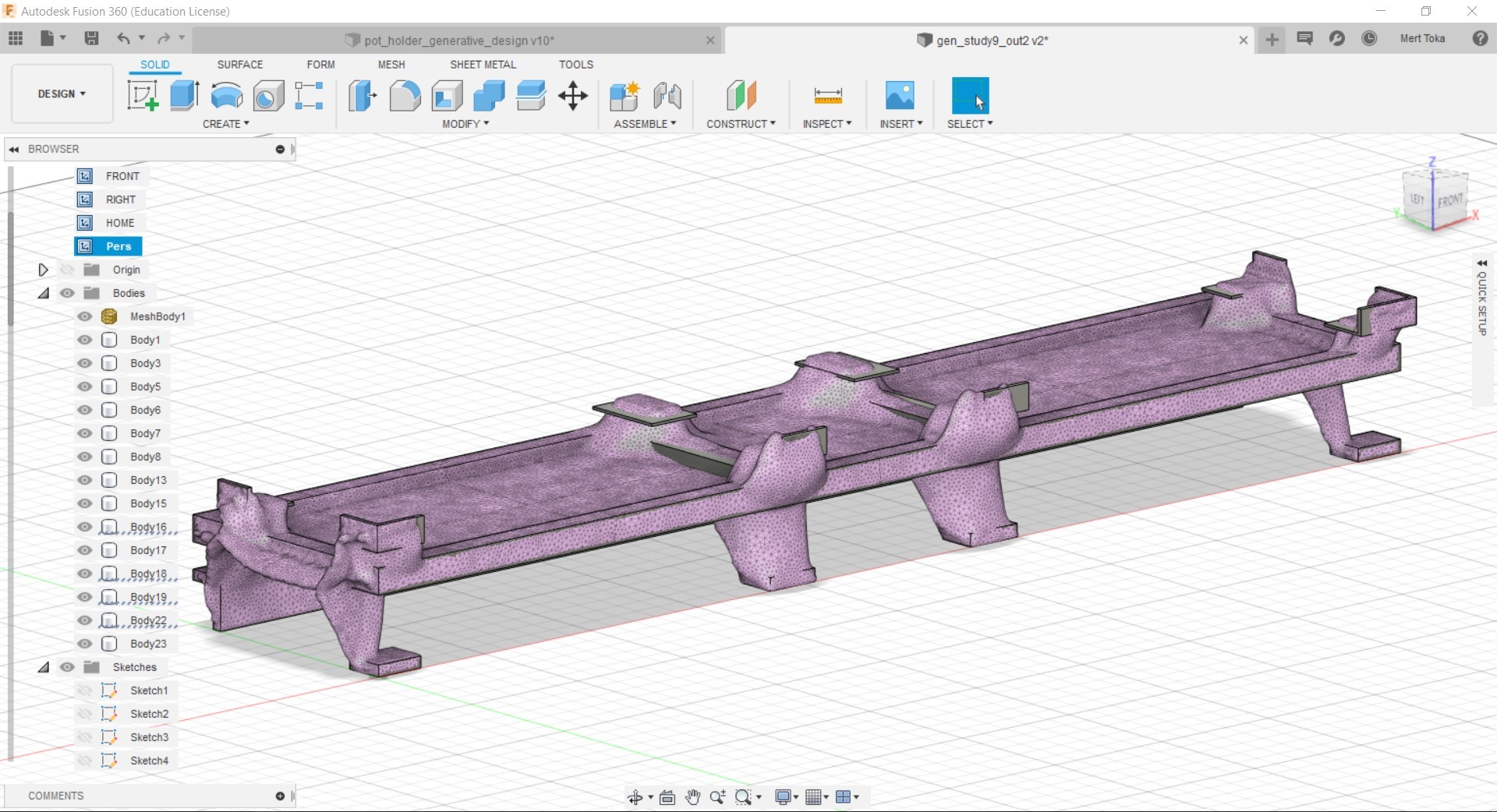
Task: Save the design with the Save icon
Action: pyautogui.click(x=91, y=38)
